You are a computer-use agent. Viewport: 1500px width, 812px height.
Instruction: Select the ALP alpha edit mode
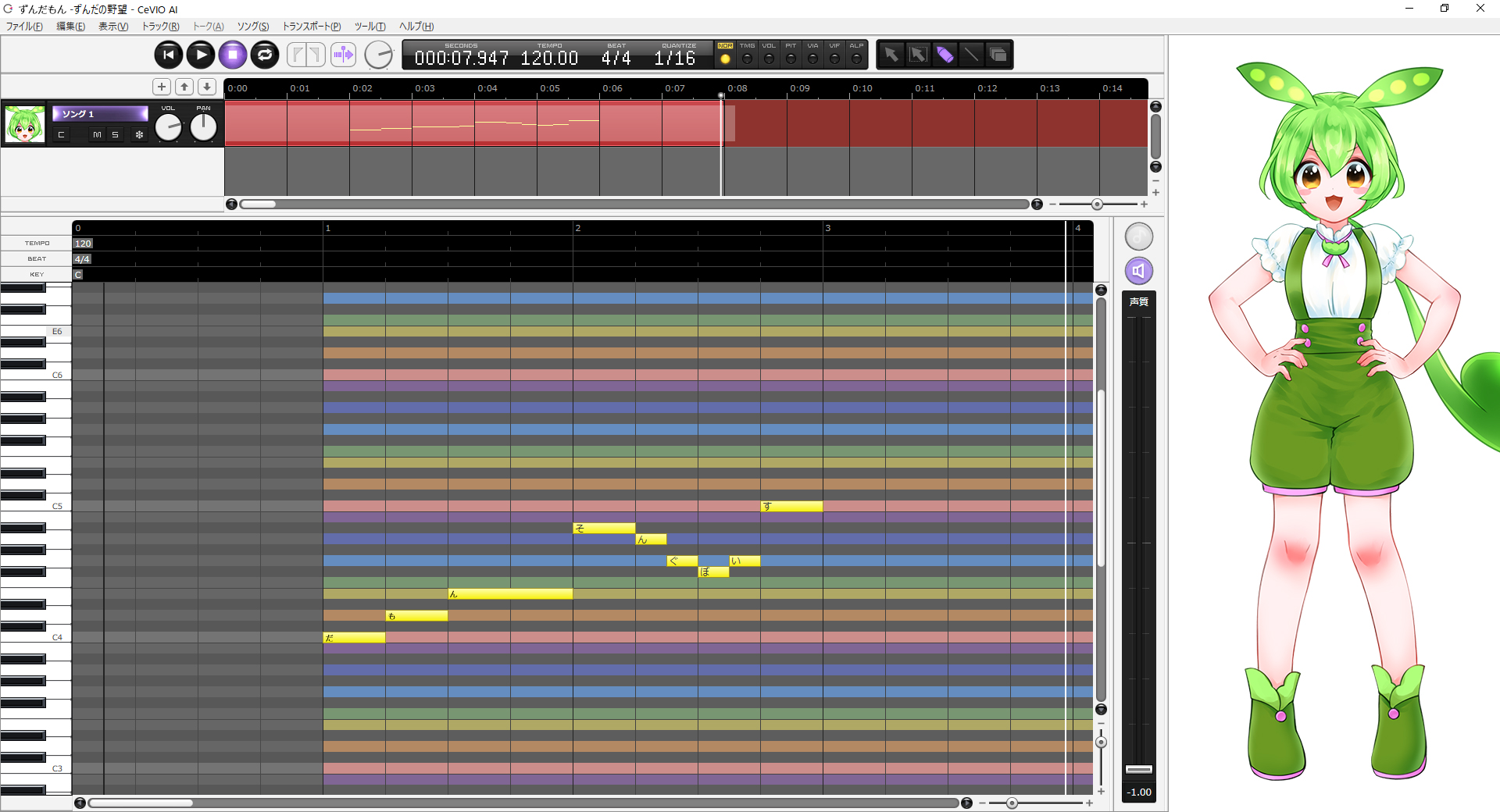pyautogui.click(x=856, y=55)
